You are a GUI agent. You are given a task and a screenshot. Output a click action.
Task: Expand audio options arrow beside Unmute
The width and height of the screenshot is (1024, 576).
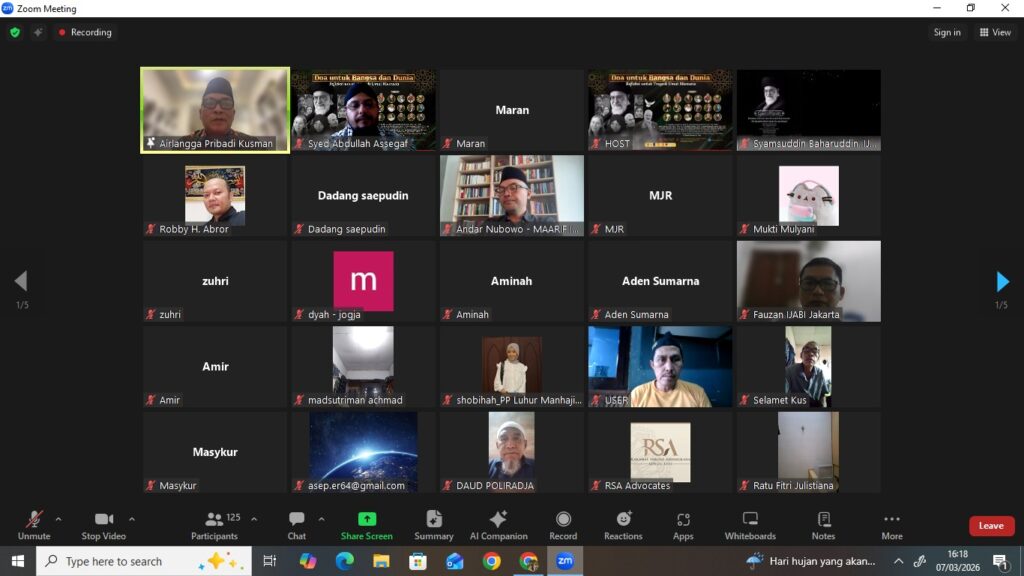click(x=58, y=519)
